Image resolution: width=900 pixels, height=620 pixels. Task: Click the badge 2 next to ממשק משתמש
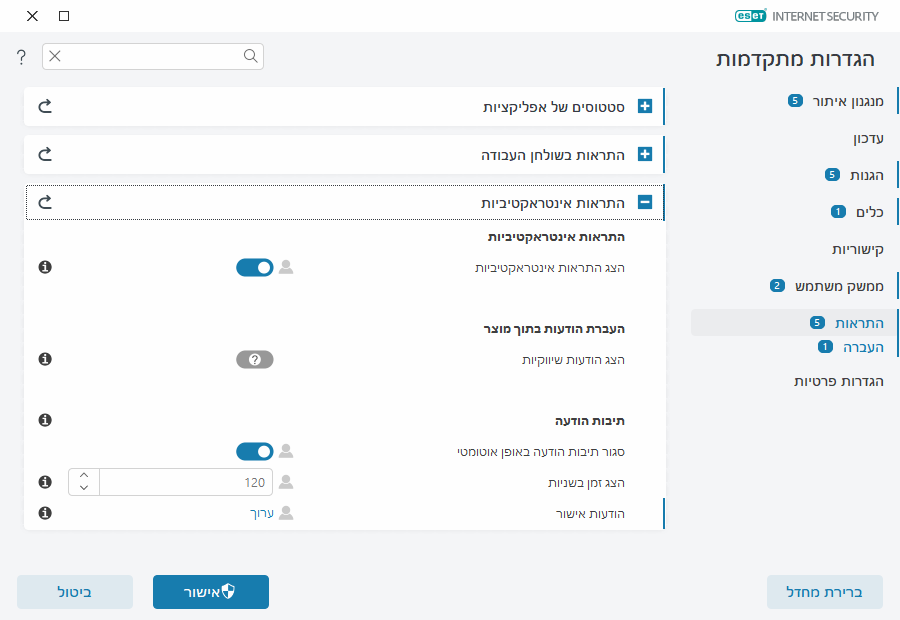coord(777,285)
